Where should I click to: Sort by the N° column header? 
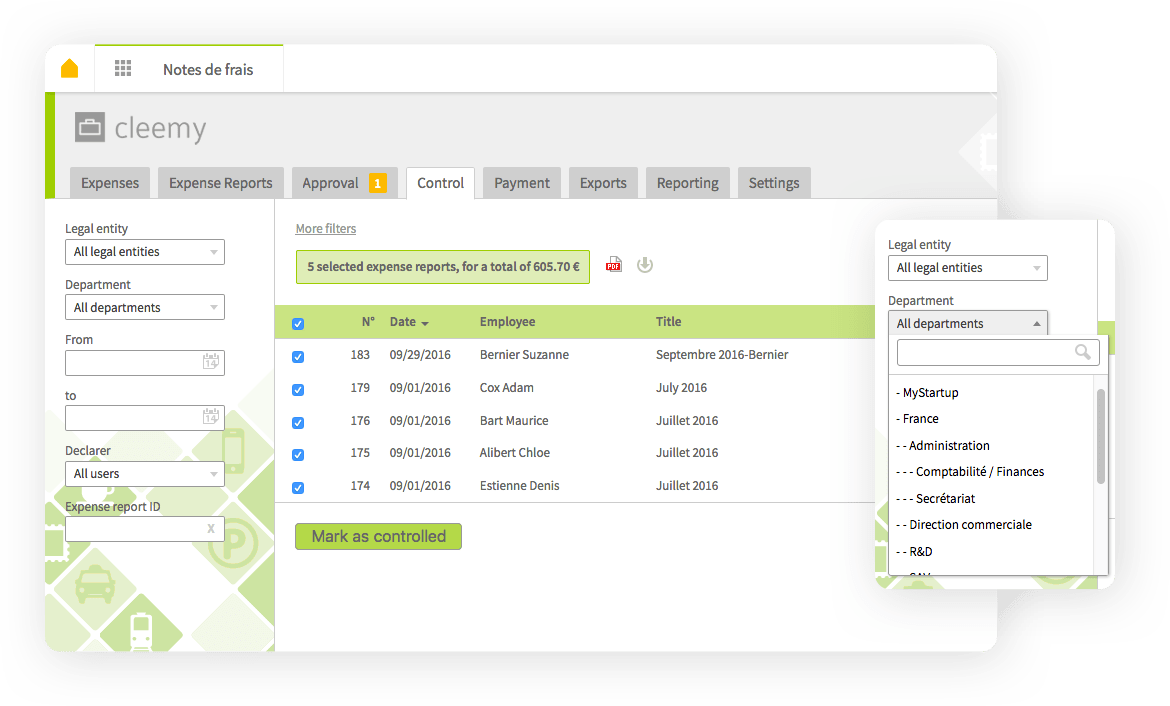point(368,322)
